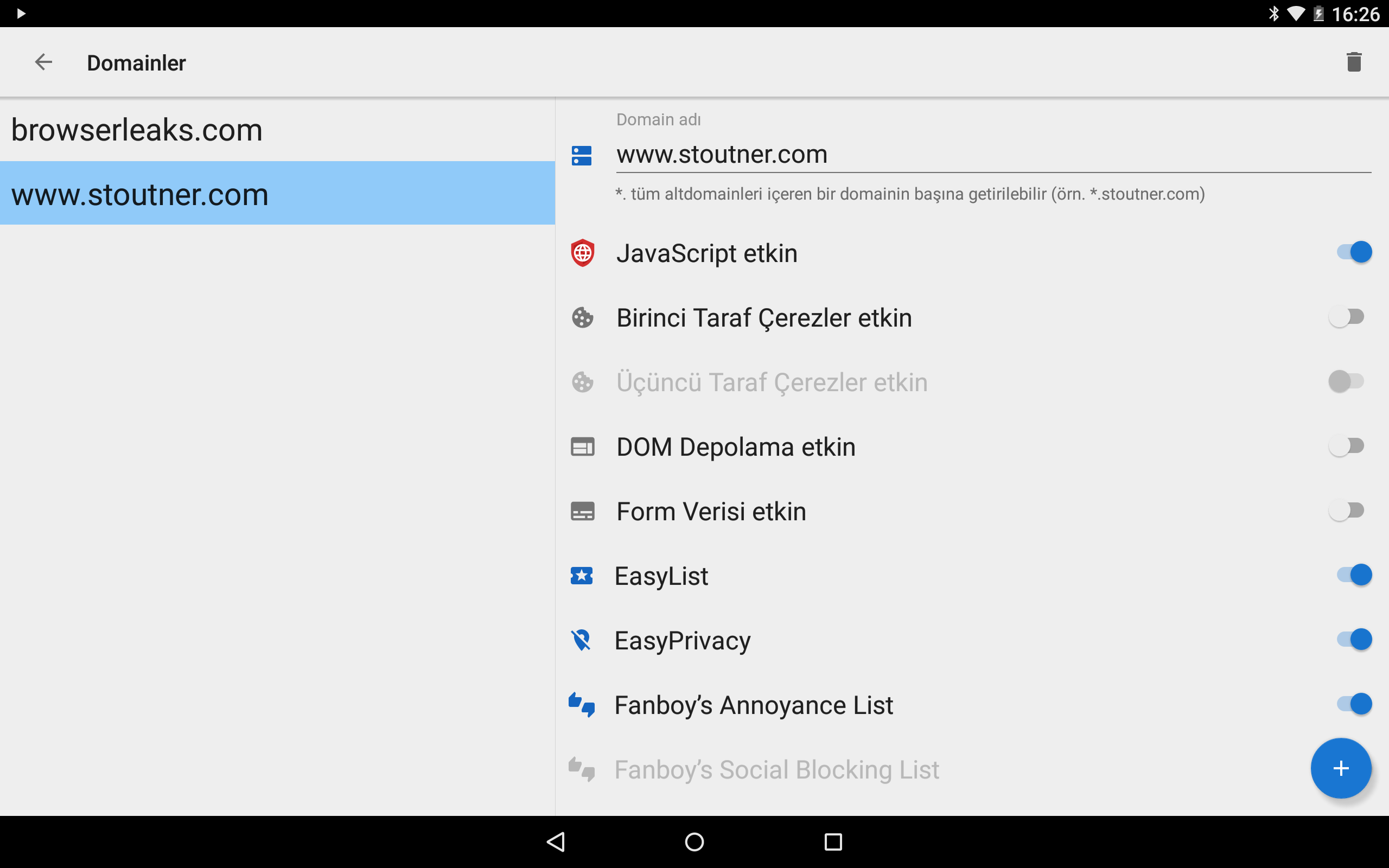Turn off the EasyPrivacy switch

click(1353, 639)
